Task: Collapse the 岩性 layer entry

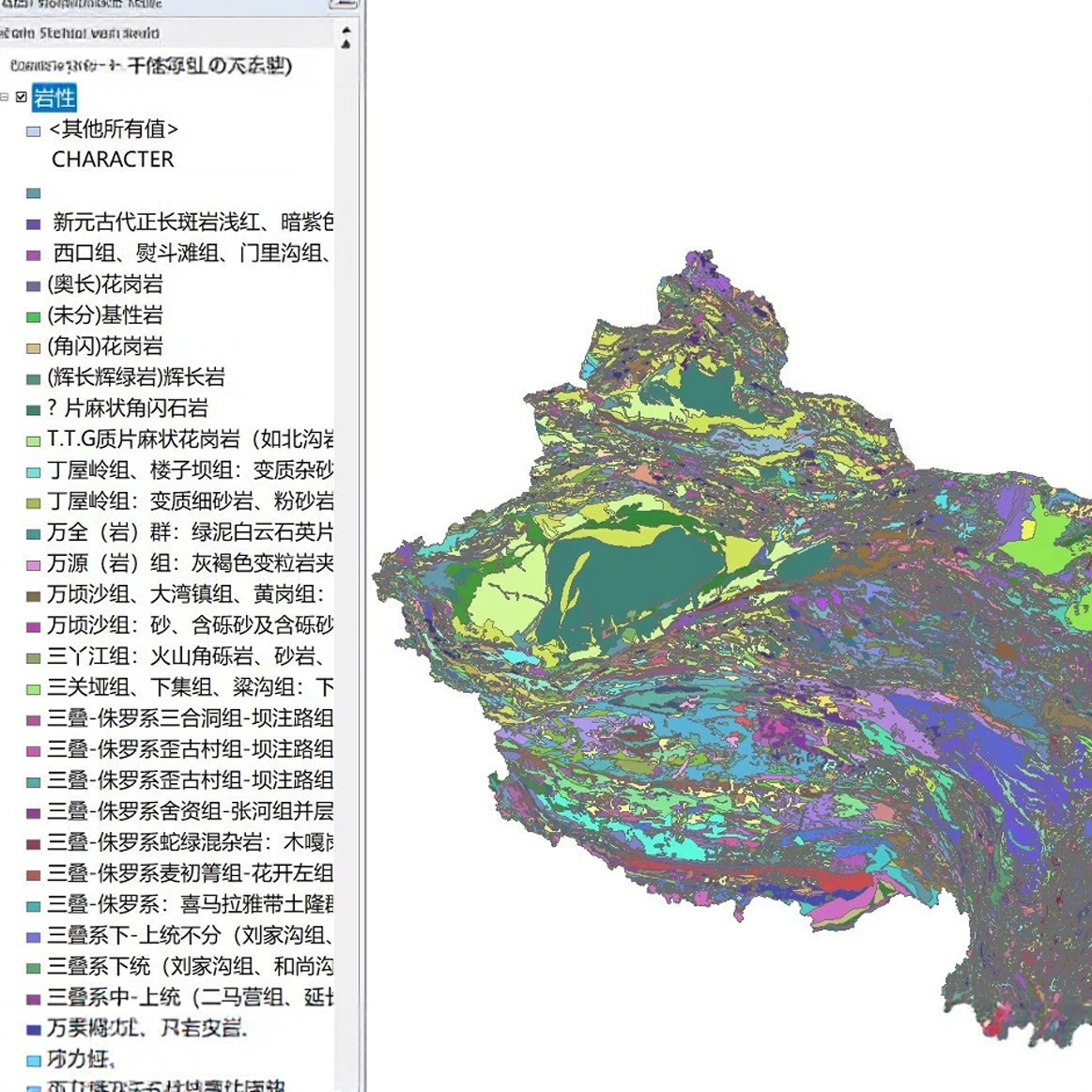Action: point(8,98)
